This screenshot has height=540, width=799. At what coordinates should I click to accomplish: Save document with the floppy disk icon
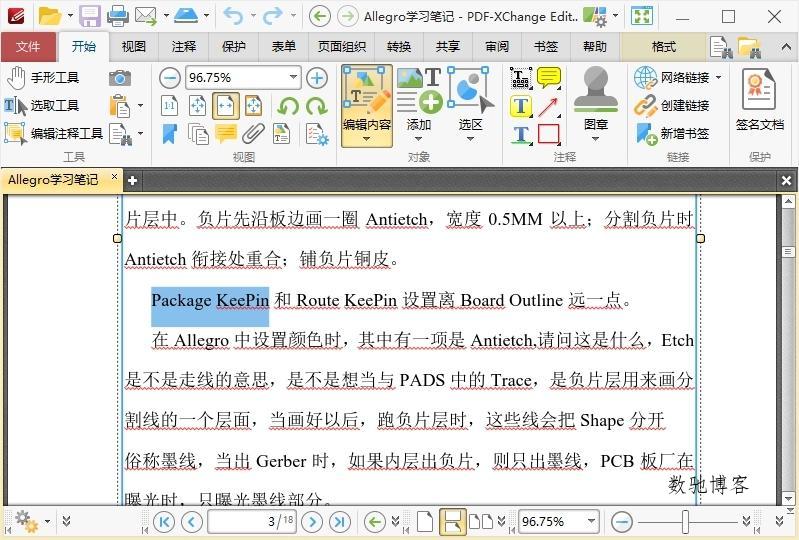[90, 16]
